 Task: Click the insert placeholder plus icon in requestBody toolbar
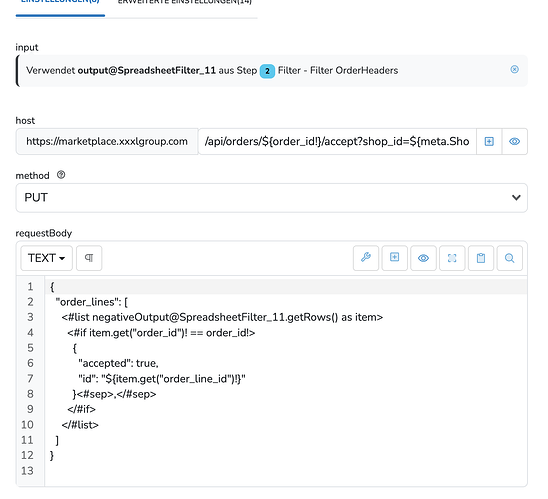(395, 258)
